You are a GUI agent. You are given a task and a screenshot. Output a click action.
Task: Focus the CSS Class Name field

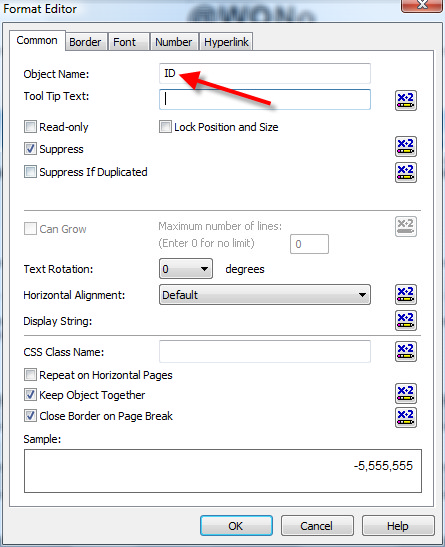coord(265,352)
